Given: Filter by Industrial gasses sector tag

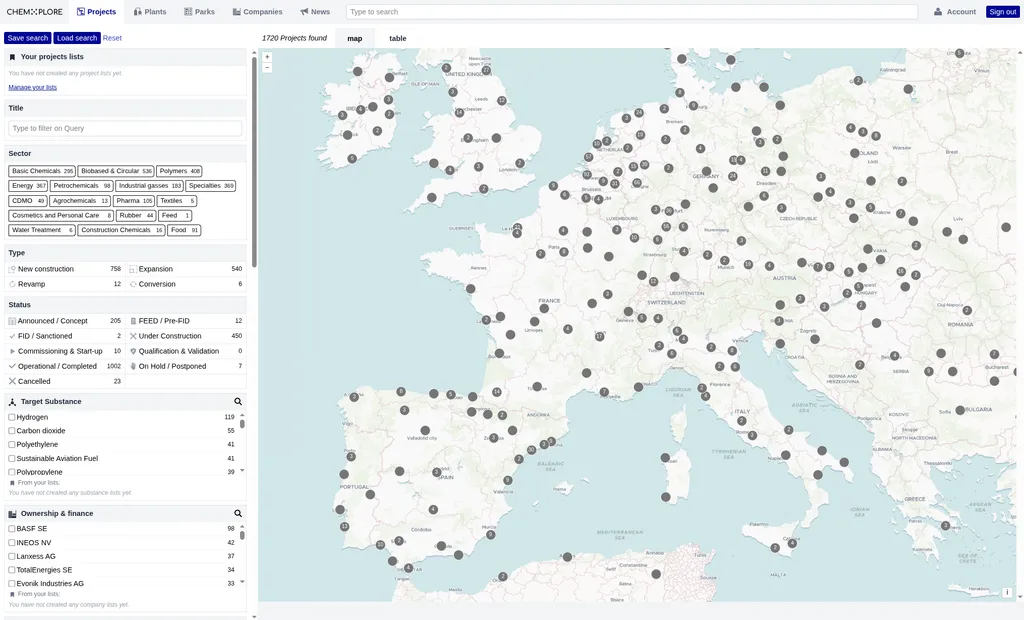Looking at the screenshot, I should (150, 186).
